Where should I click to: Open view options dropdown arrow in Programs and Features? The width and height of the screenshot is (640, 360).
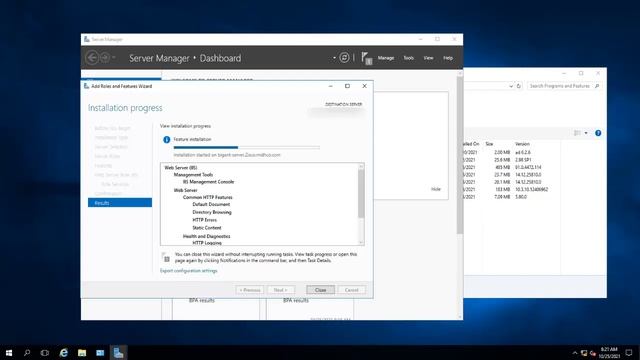(x=586, y=133)
